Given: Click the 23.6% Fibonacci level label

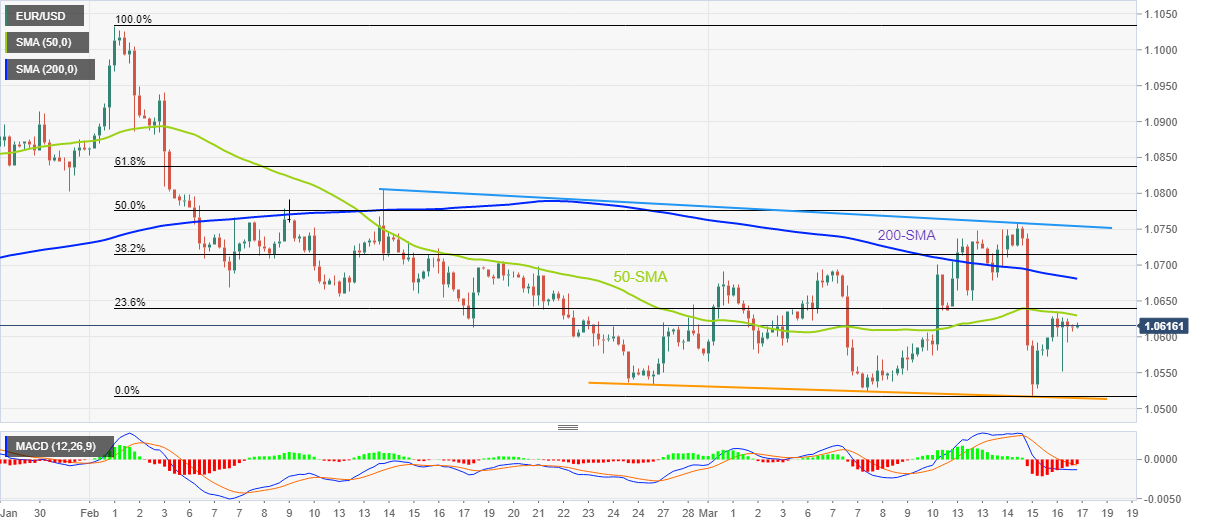Looking at the screenshot, I should coord(130,303).
